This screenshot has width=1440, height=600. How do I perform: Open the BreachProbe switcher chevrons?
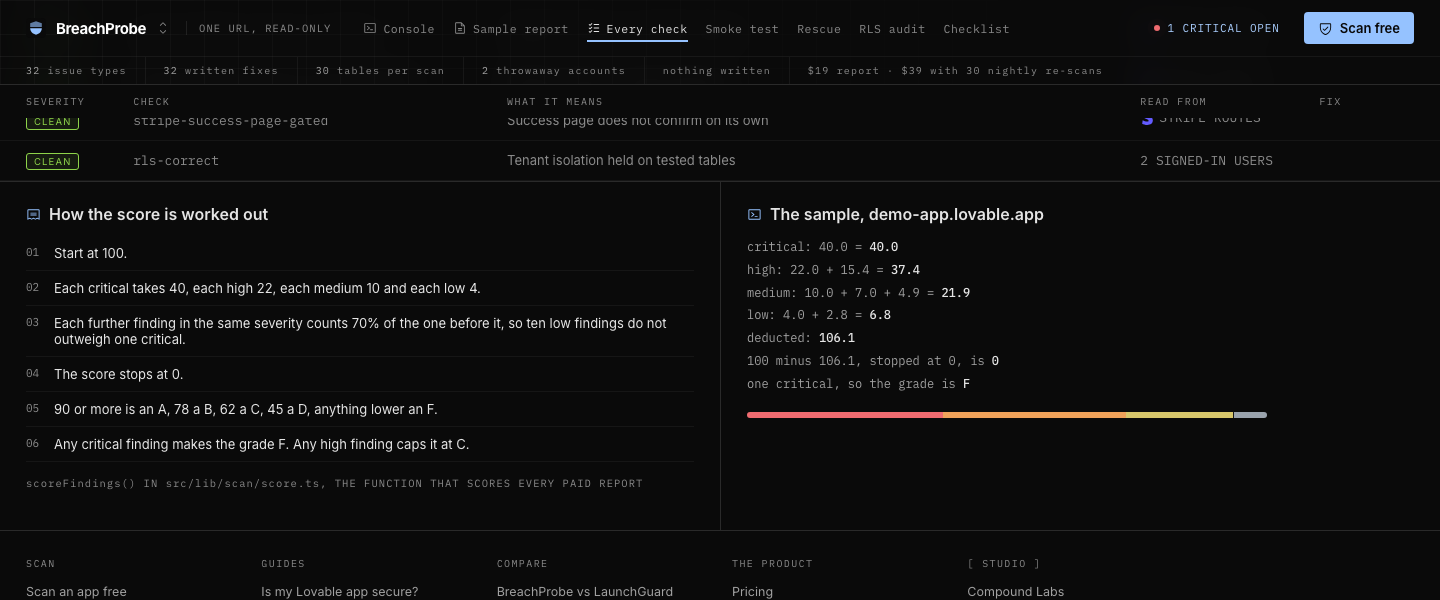(163, 29)
